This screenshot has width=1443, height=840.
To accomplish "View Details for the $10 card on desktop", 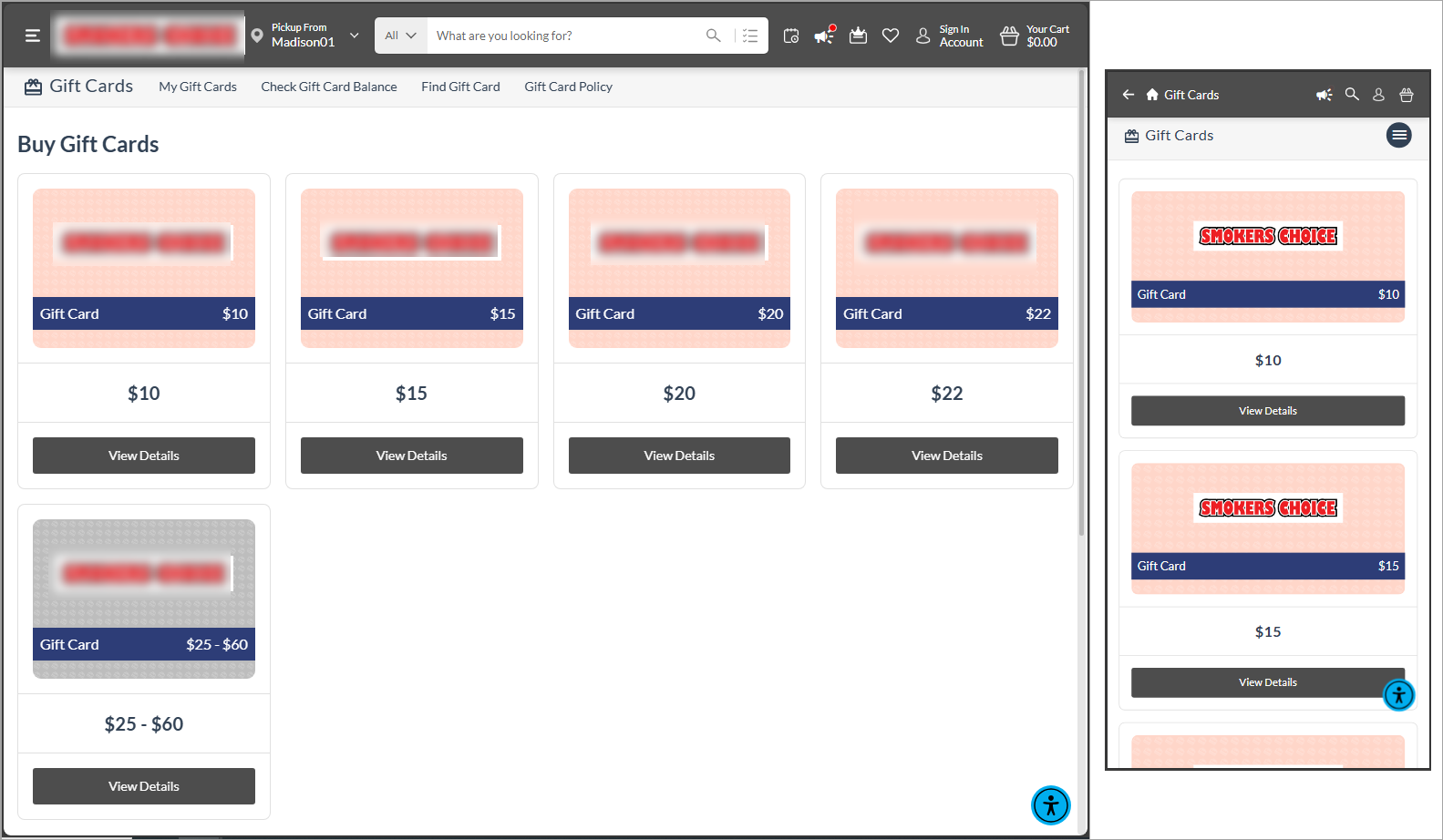I will pyautogui.click(x=144, y=456).
